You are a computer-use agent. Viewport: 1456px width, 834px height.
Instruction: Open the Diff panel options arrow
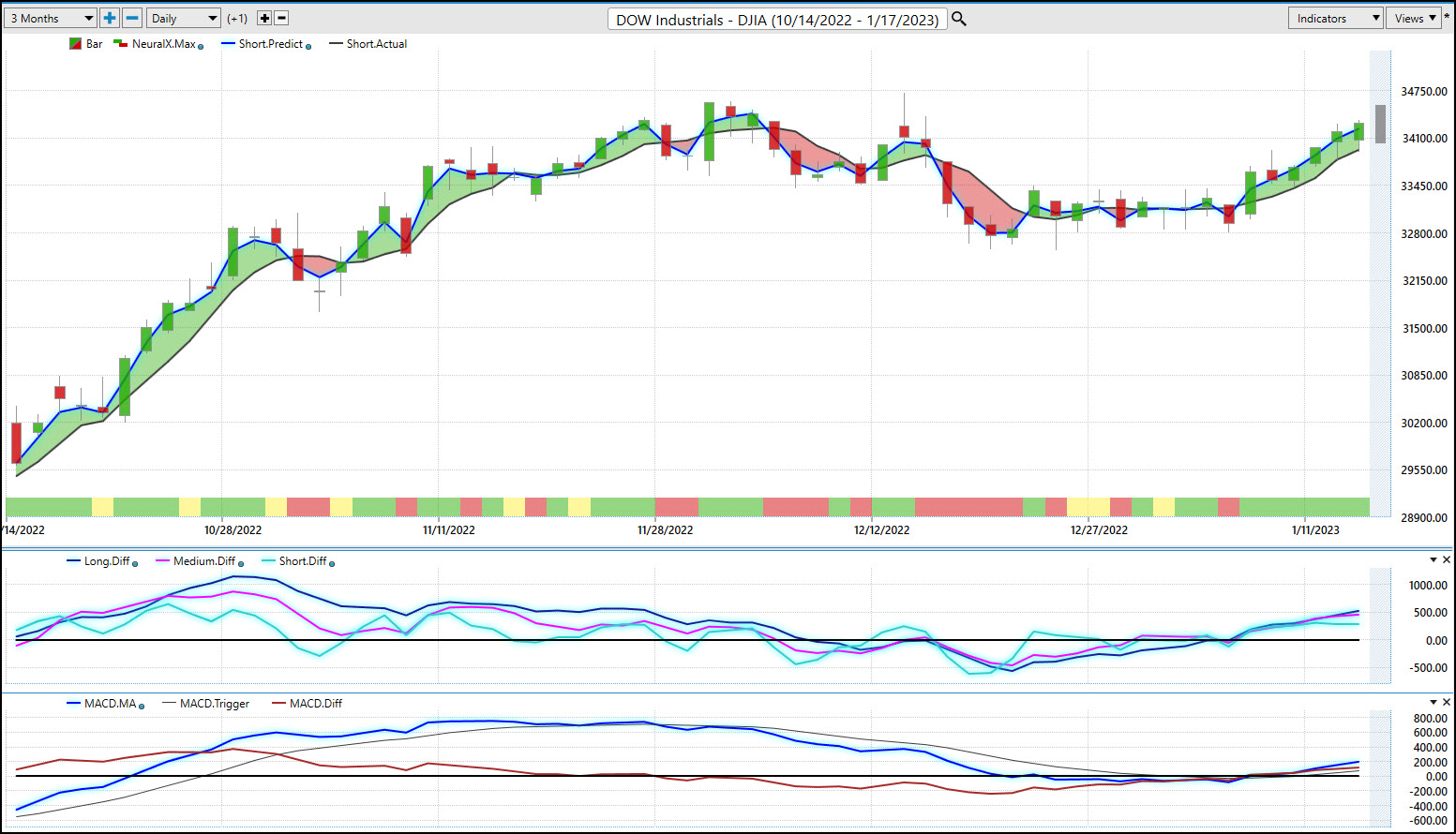tap(1433, 559)
